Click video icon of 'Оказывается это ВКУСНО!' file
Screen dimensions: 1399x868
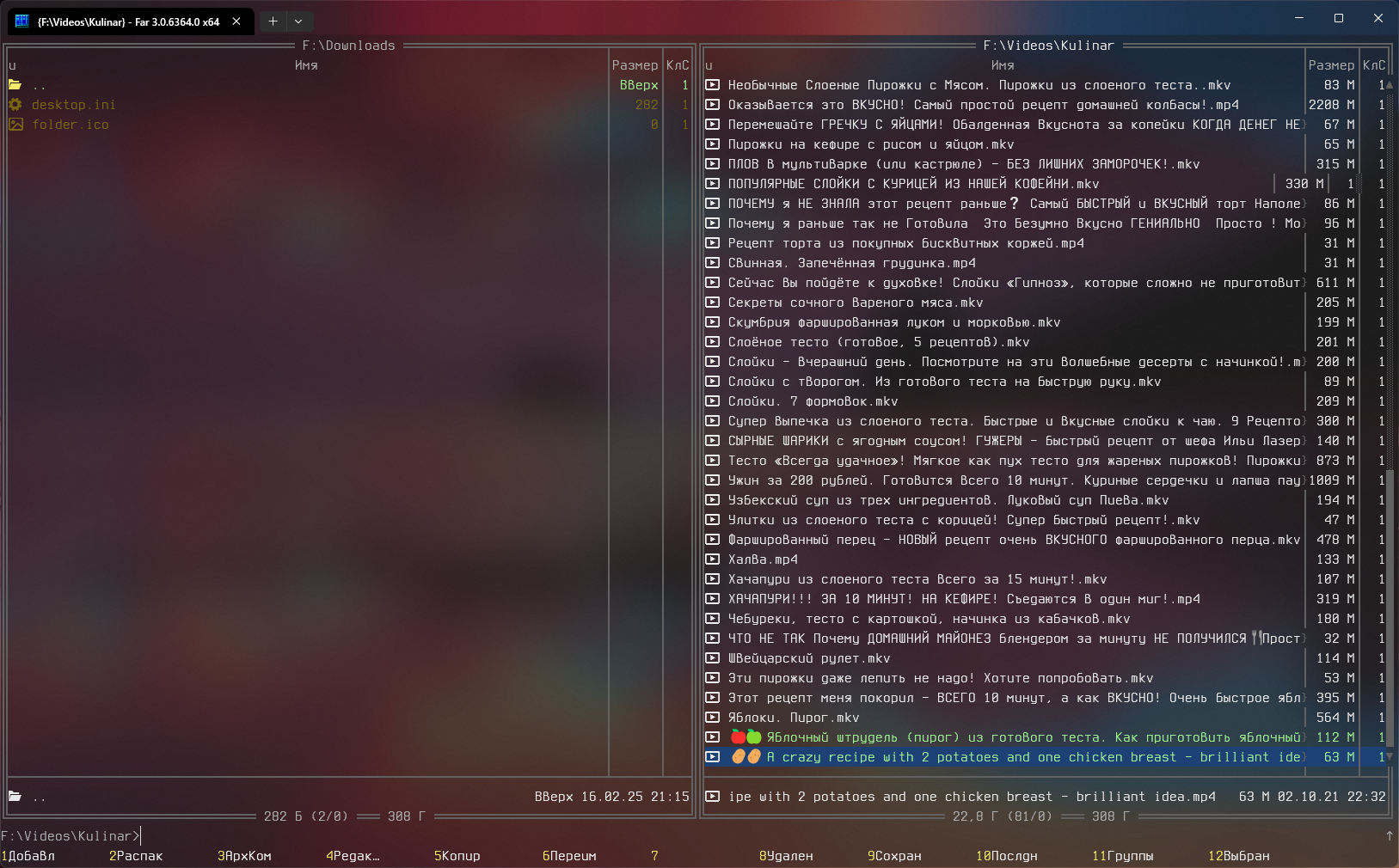[712, 105]
